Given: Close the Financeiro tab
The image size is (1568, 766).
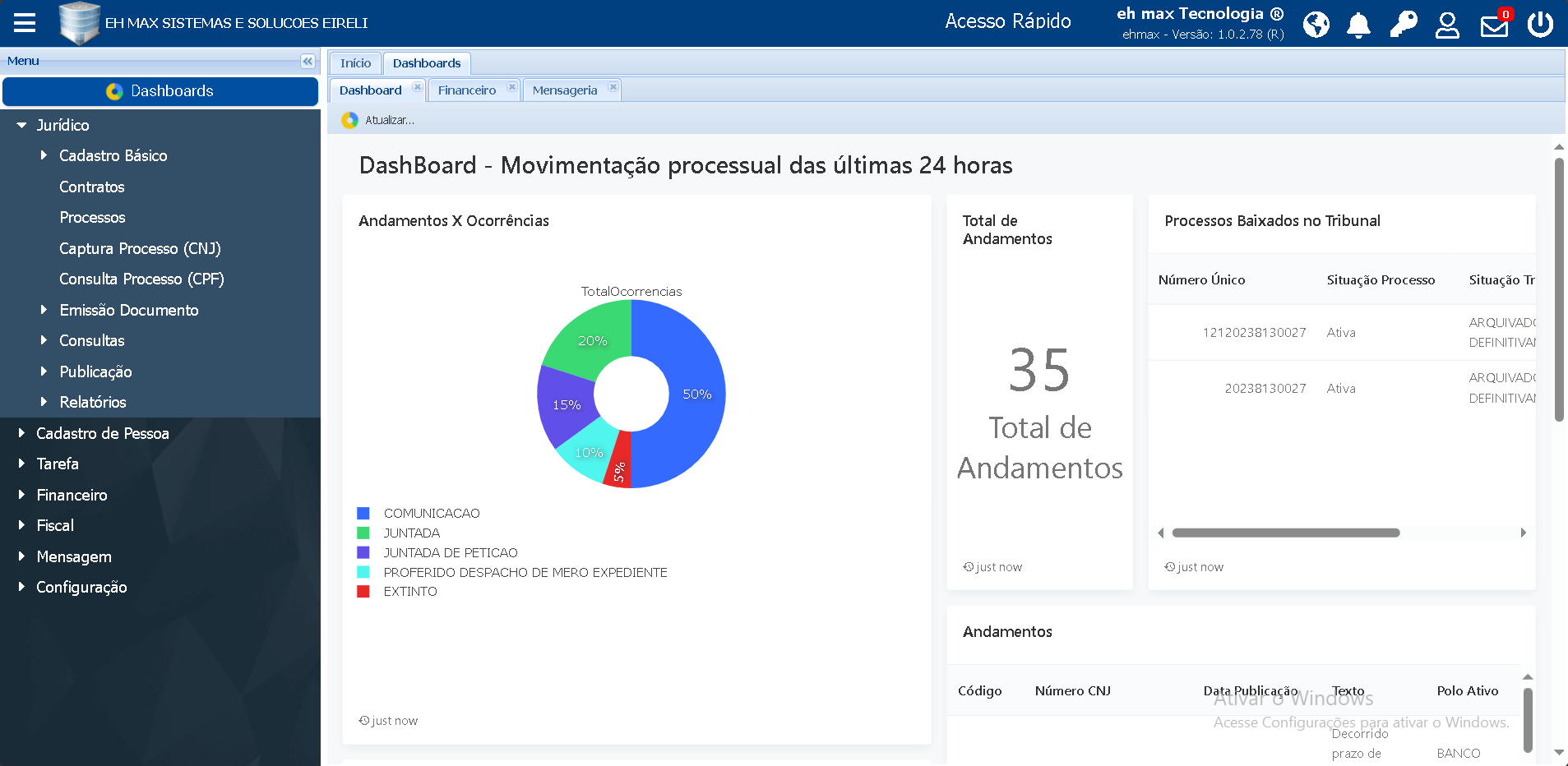Looking at the screenshot, I should [x=511, y=86].
